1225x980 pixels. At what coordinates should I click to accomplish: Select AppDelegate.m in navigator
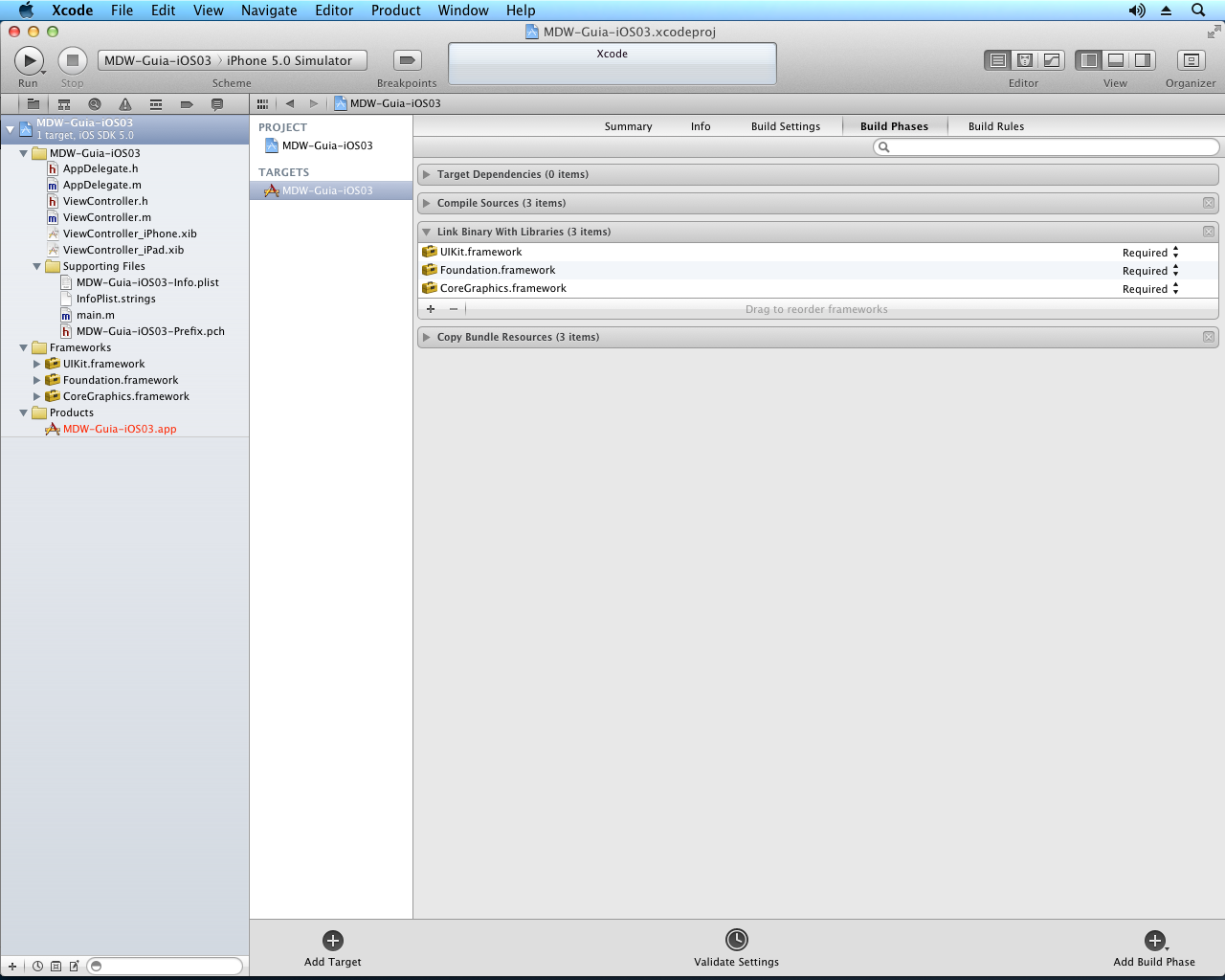pyautogui.click(x=102, y=186)
